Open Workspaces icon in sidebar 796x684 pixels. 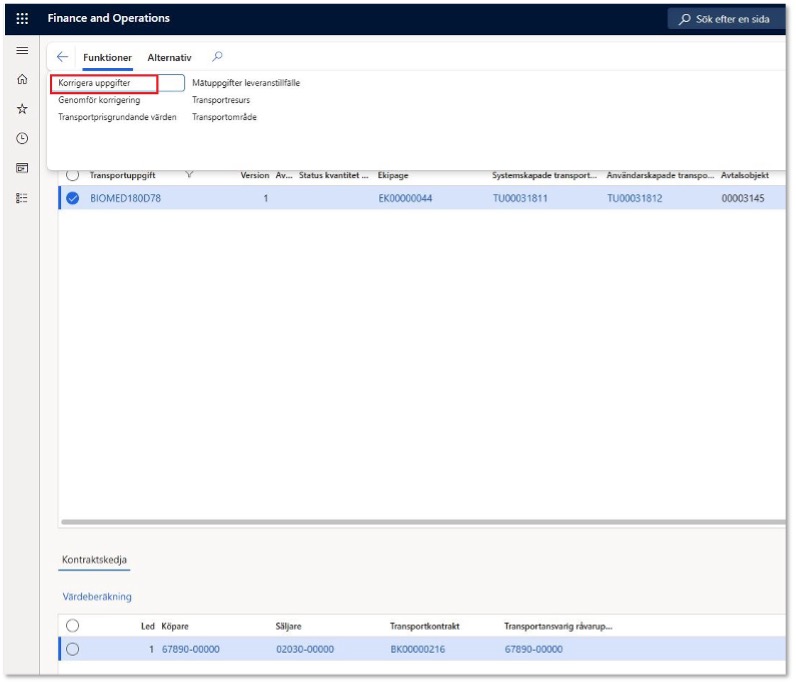pyautogui.click(x=22, y=168)
